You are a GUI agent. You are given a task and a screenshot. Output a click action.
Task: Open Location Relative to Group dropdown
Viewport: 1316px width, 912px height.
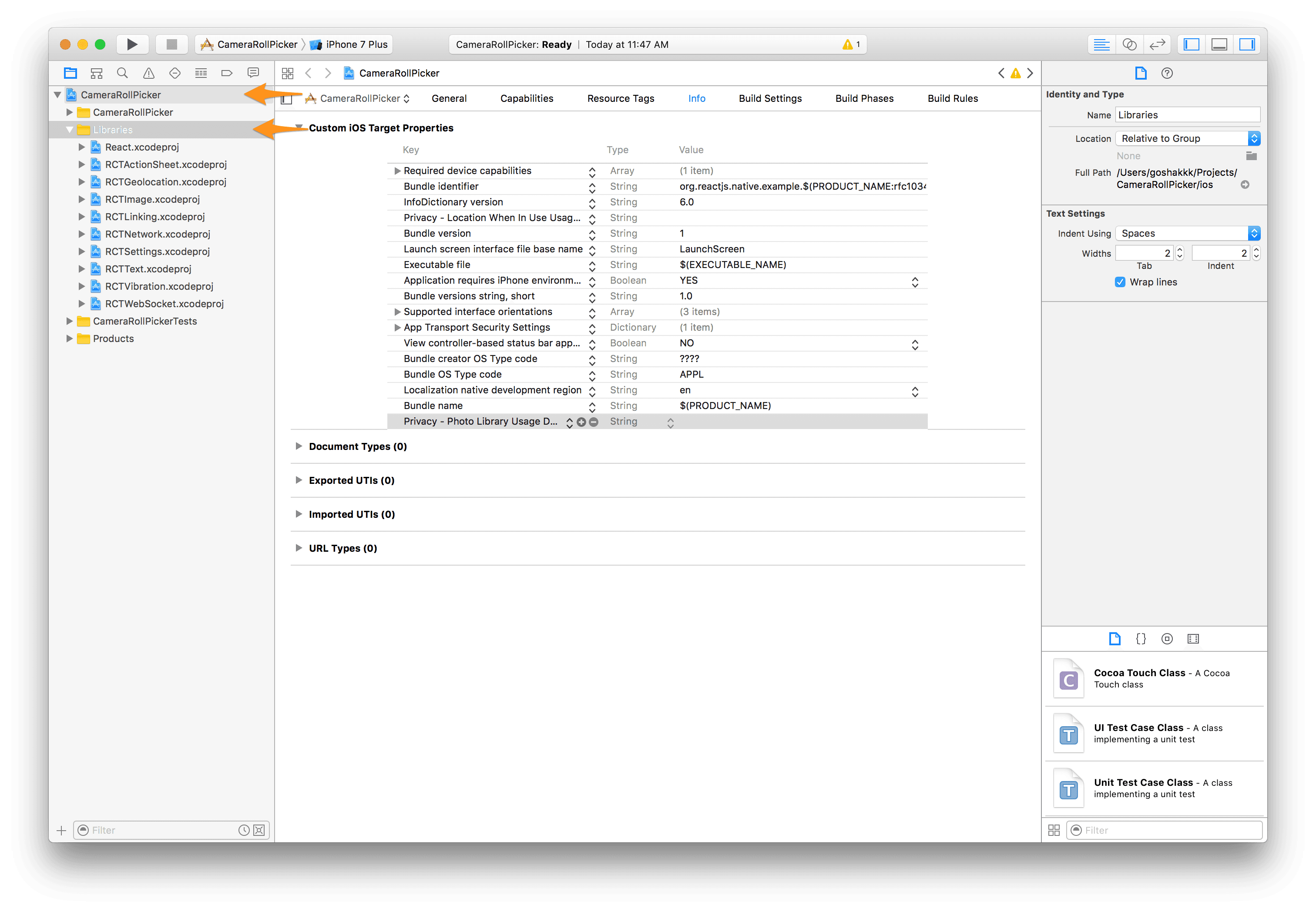point(1188,138)
